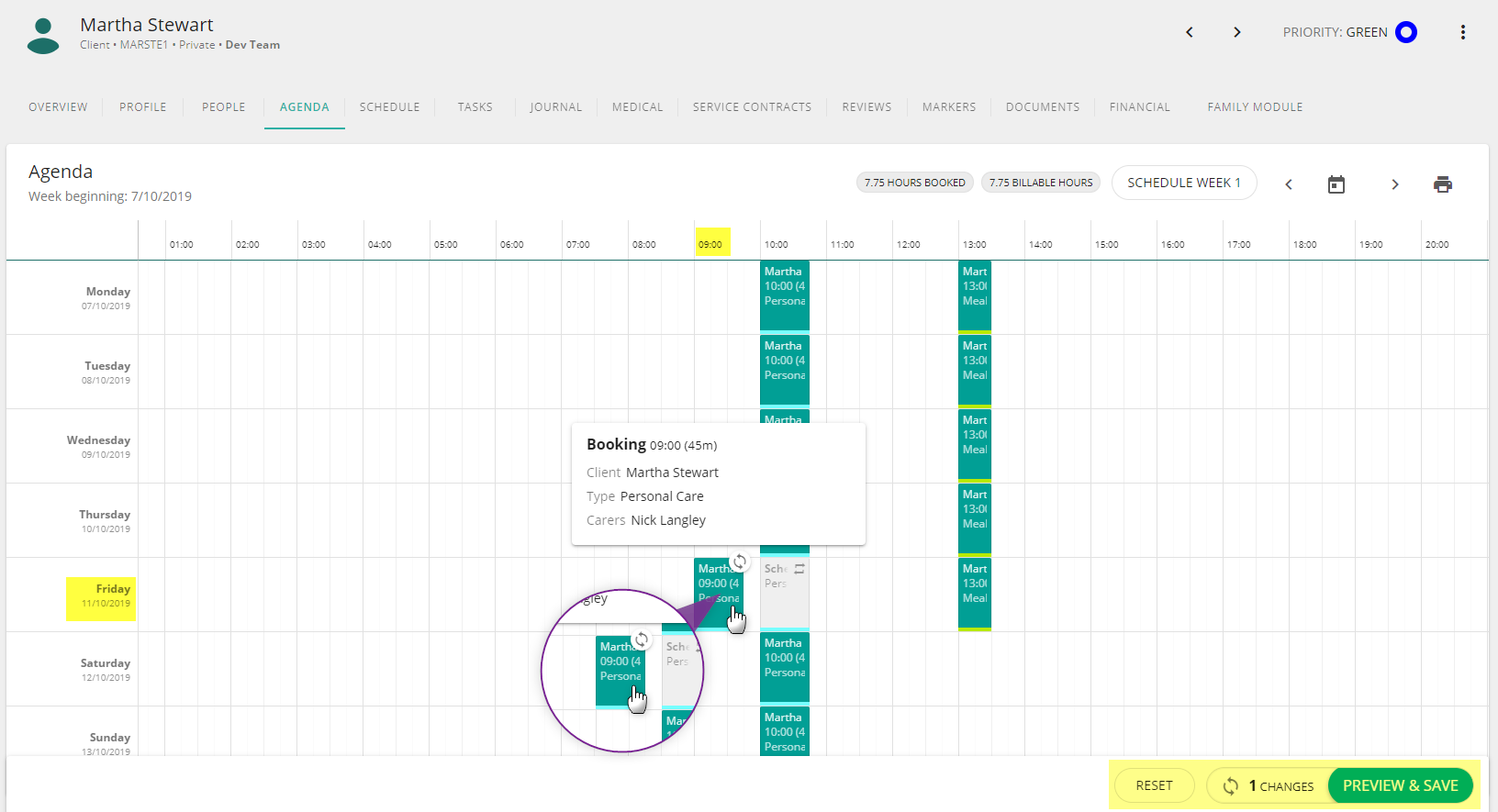Screen dimensions: 1498x812
Task: Open the FINANCIAL tab
Action: [x=1140, y=107]
